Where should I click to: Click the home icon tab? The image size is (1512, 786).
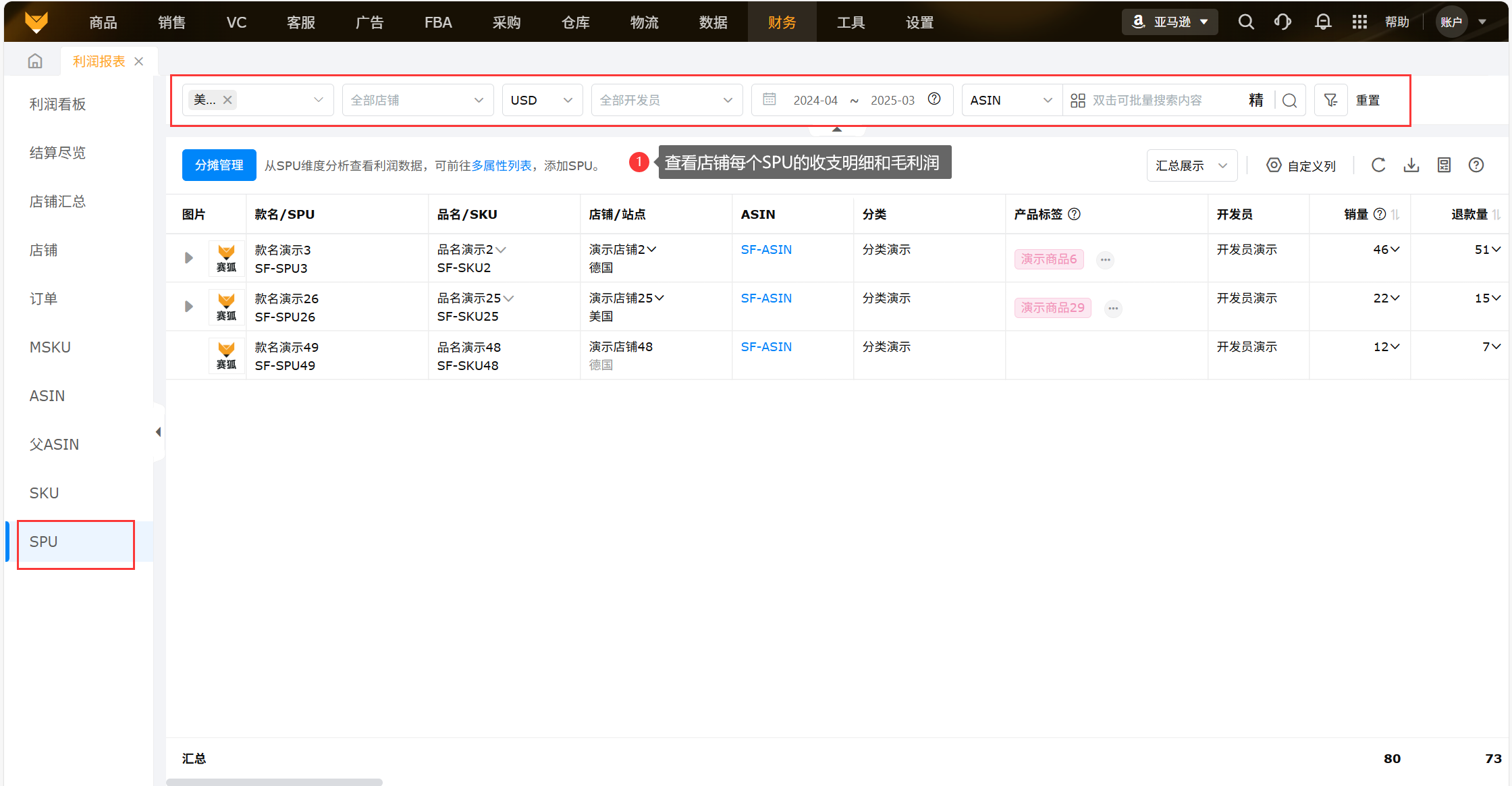pyautogui.click(x=35, y=61)
